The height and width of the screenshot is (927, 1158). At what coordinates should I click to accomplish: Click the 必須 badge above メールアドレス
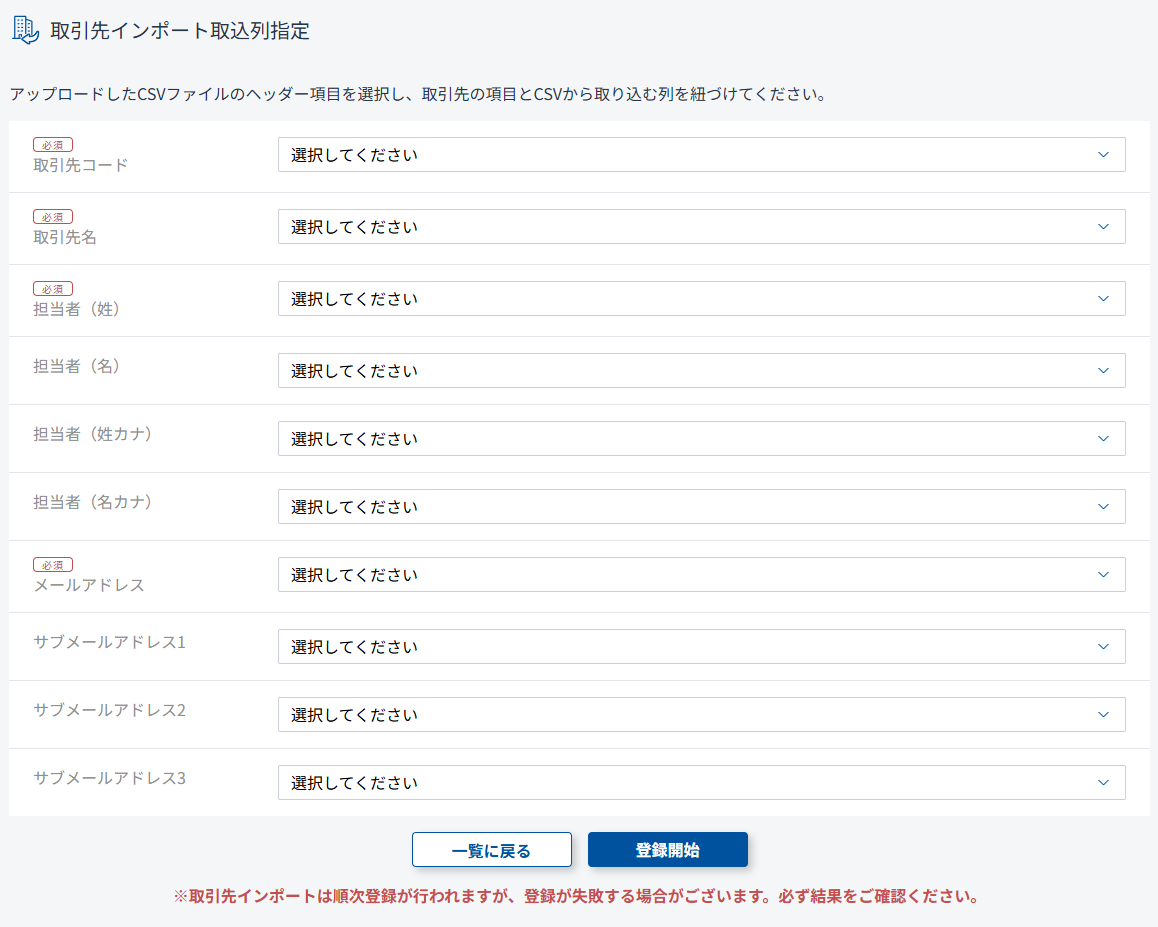(53, 565)
